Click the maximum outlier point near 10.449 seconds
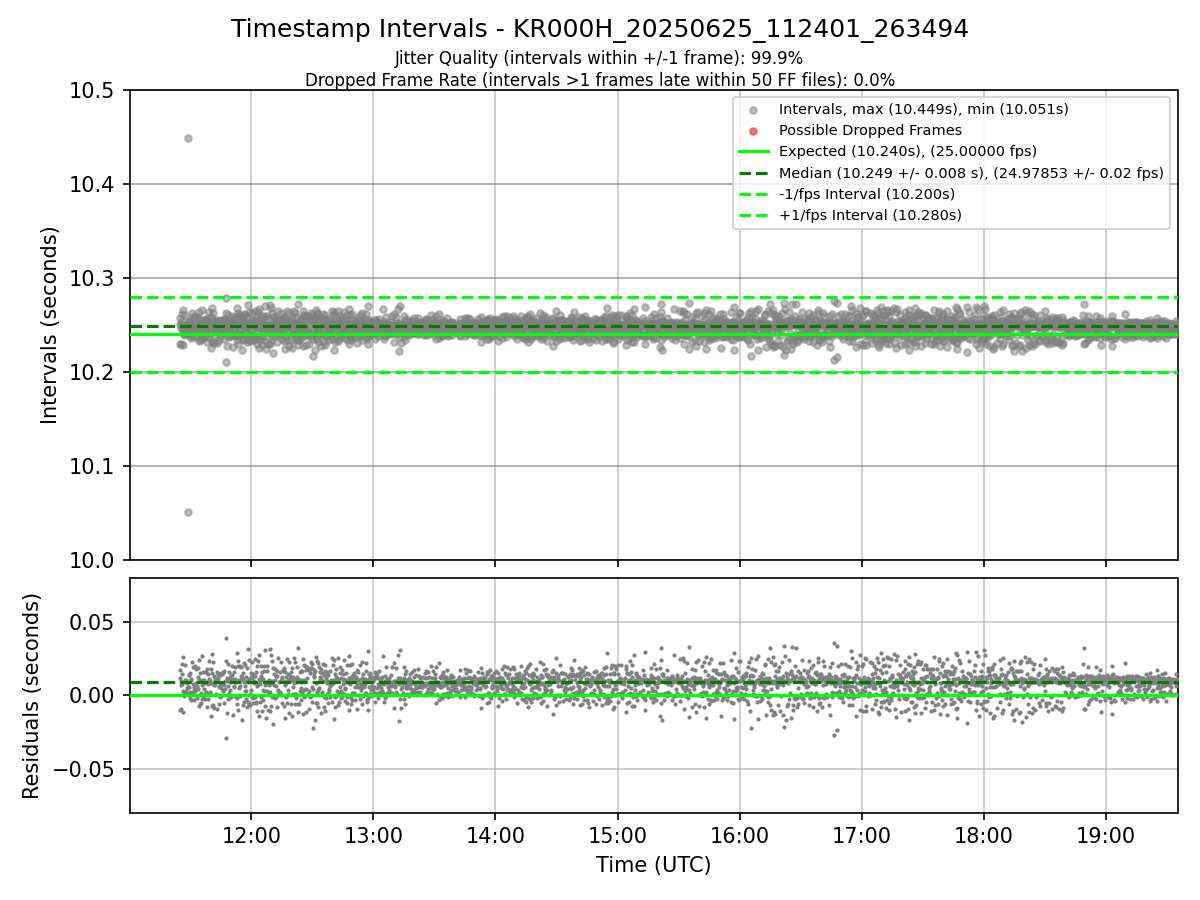The width and height of the screenshot is (1200, 900). click(188, 138)
